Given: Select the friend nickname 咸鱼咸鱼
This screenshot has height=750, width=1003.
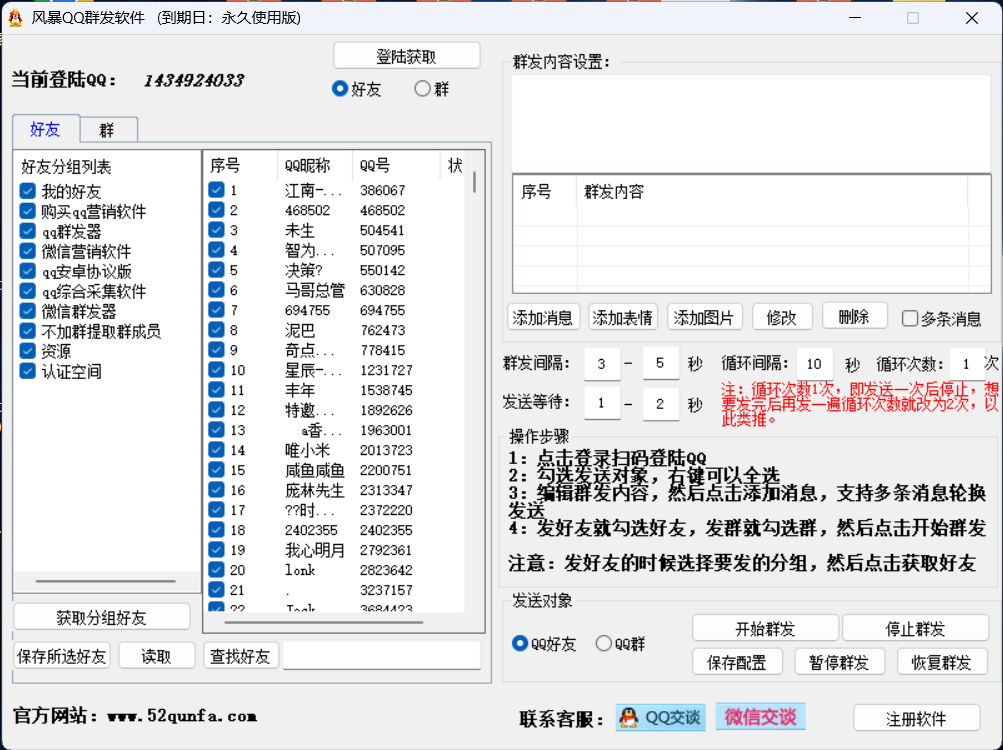Looking at the screenshot, I should (x=315, y=470).
